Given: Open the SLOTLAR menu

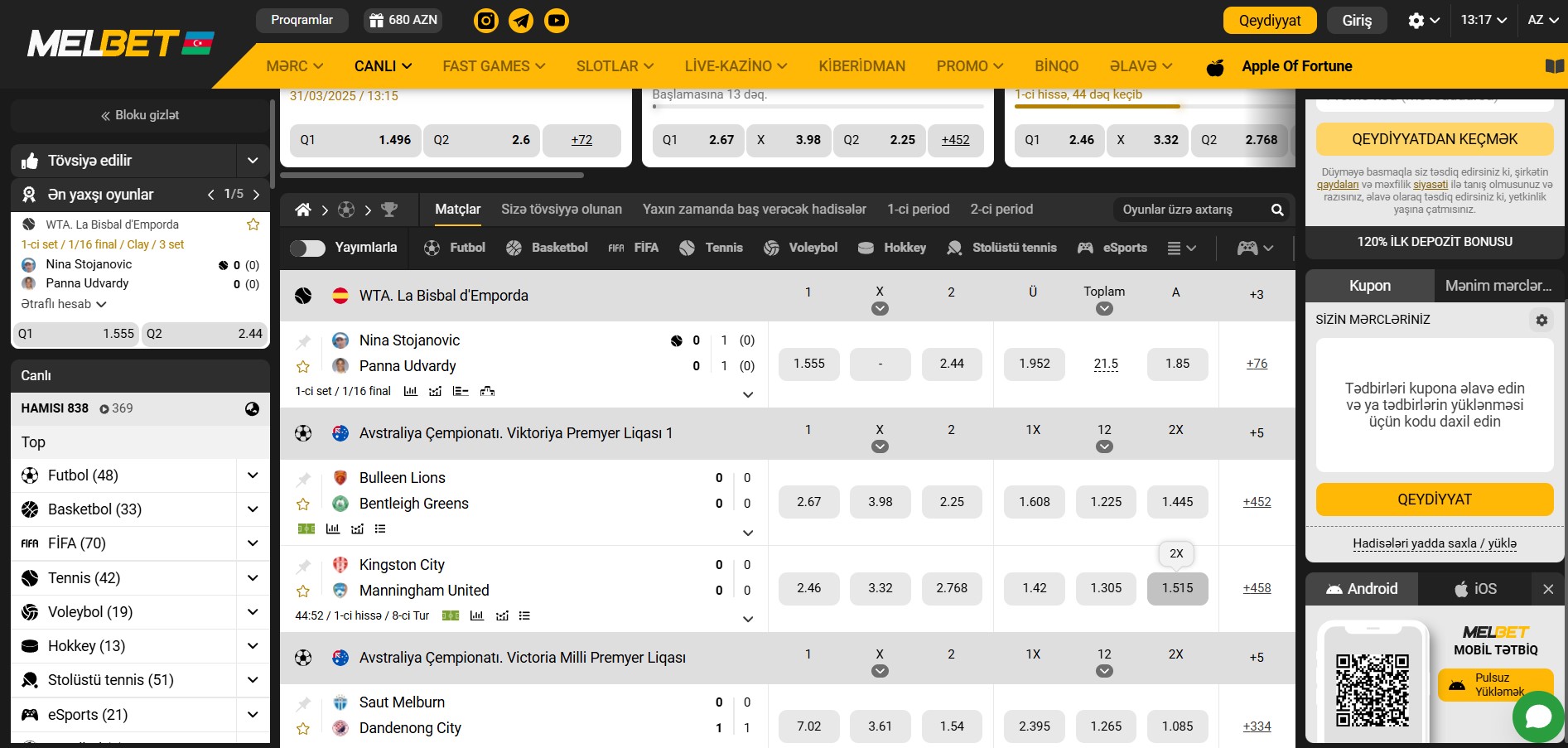Looking at the screenshot, I should coord(615,66).
